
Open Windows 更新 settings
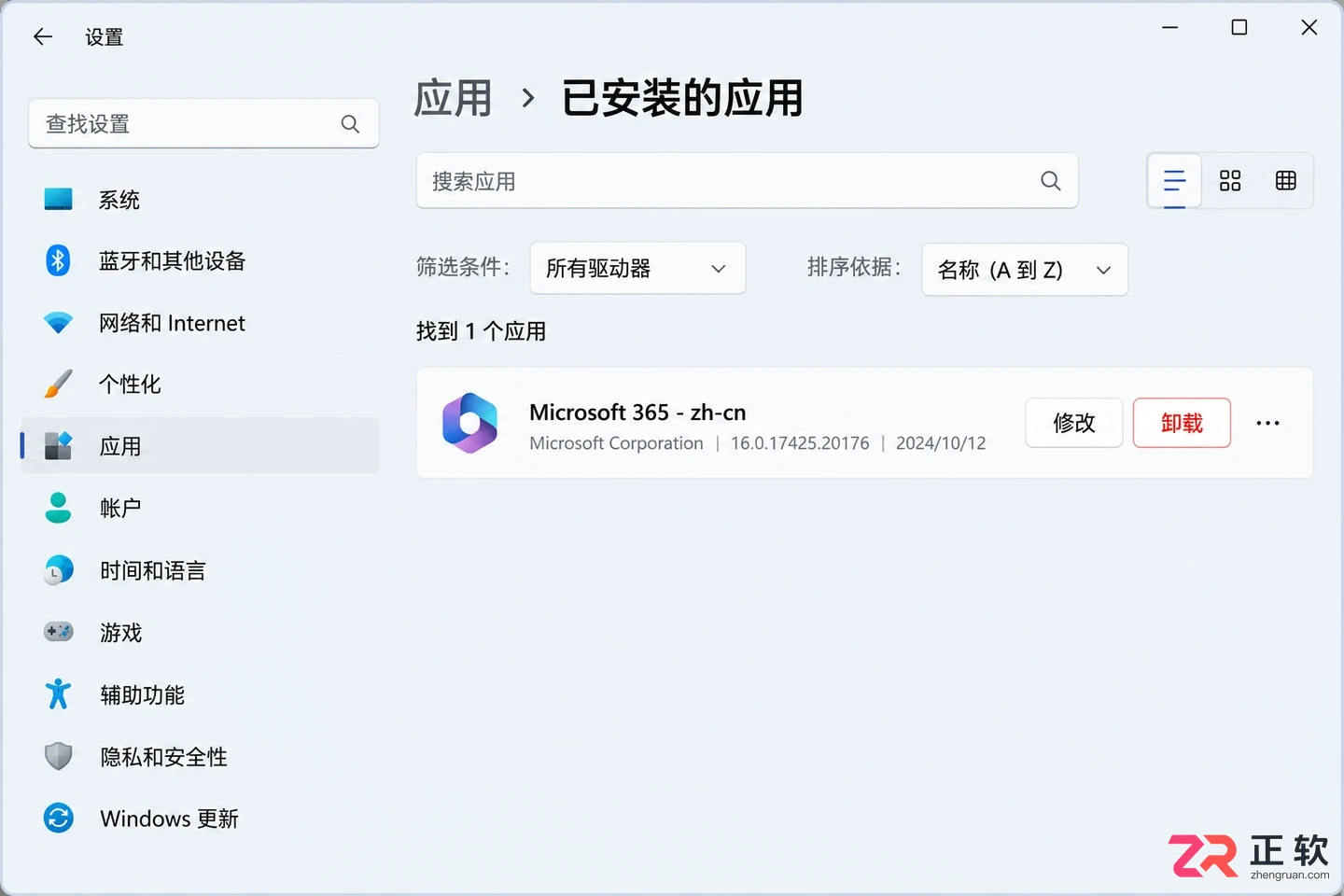pyautogui.click(x=200, y=819)
